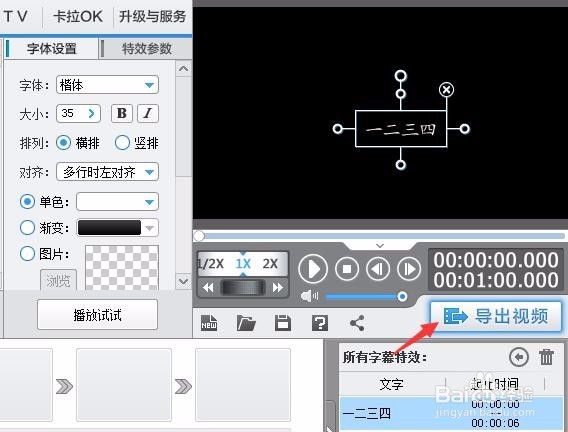Image resolution: width=568 pixels, height=432 pixels.
Task: Click the jog wheel between rewind and forward
Action: [243, 288]
